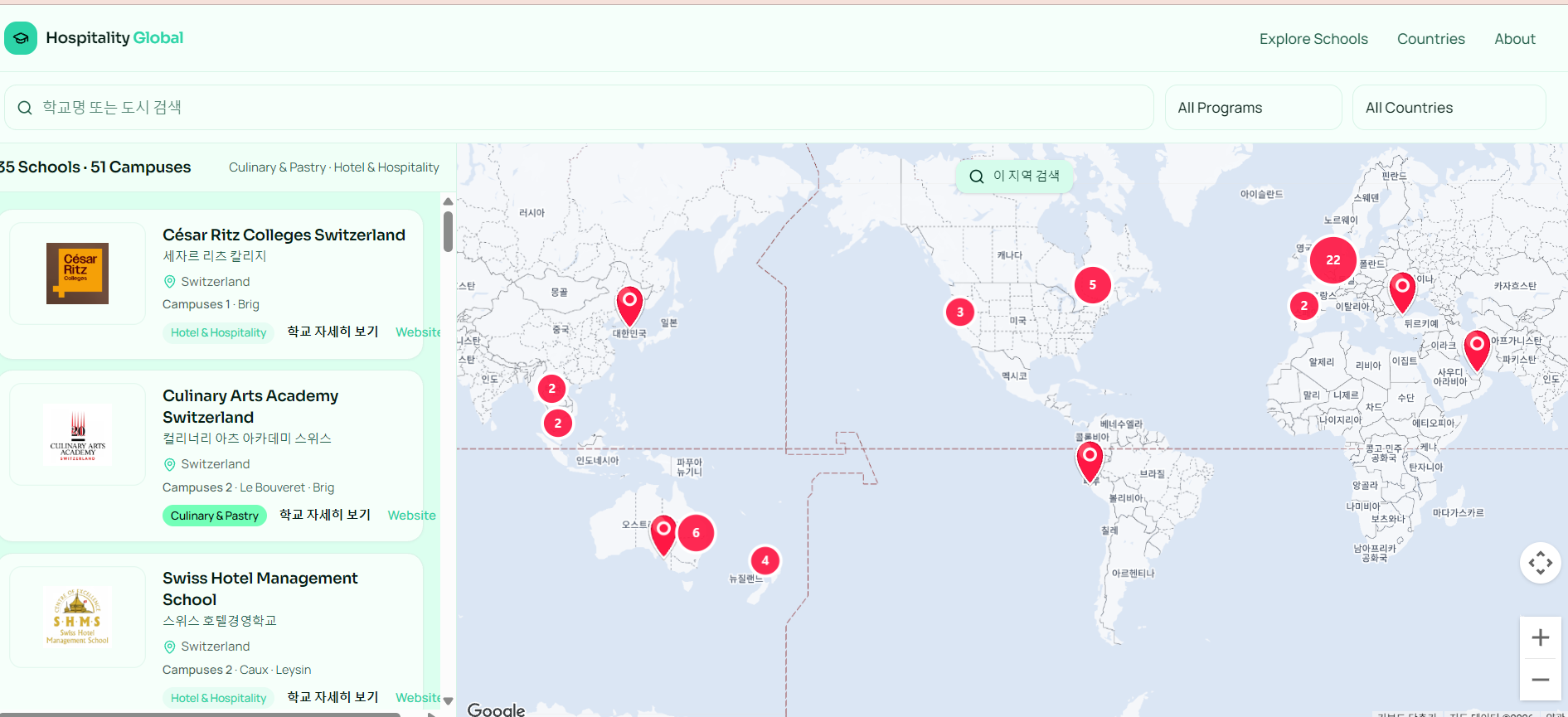Open the 5-campus cluster in eastern North America

(x=1092, y=285)
